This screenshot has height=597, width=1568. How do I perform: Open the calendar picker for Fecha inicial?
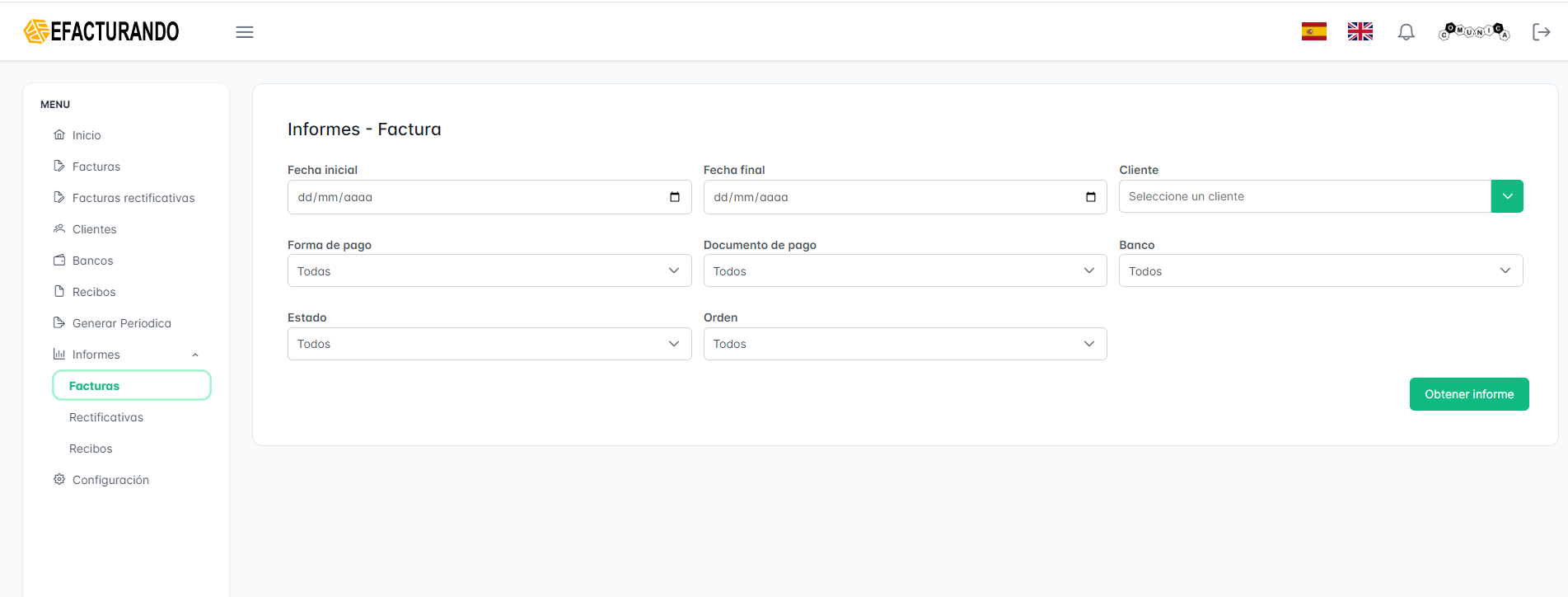coord(675,197)
